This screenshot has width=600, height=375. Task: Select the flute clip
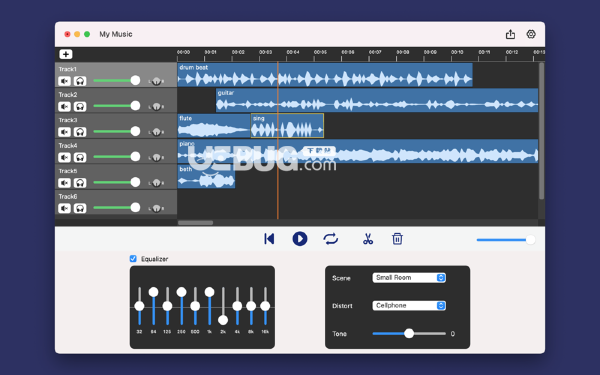coord(214,126)
